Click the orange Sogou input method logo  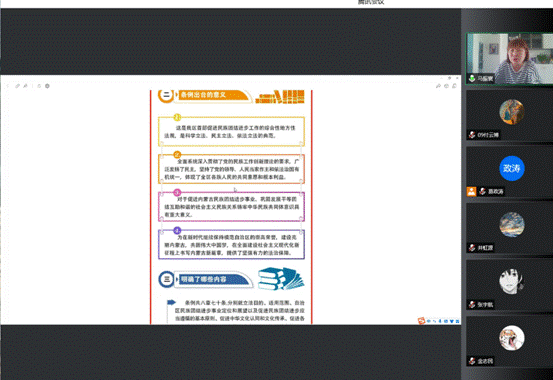[421, 321]
